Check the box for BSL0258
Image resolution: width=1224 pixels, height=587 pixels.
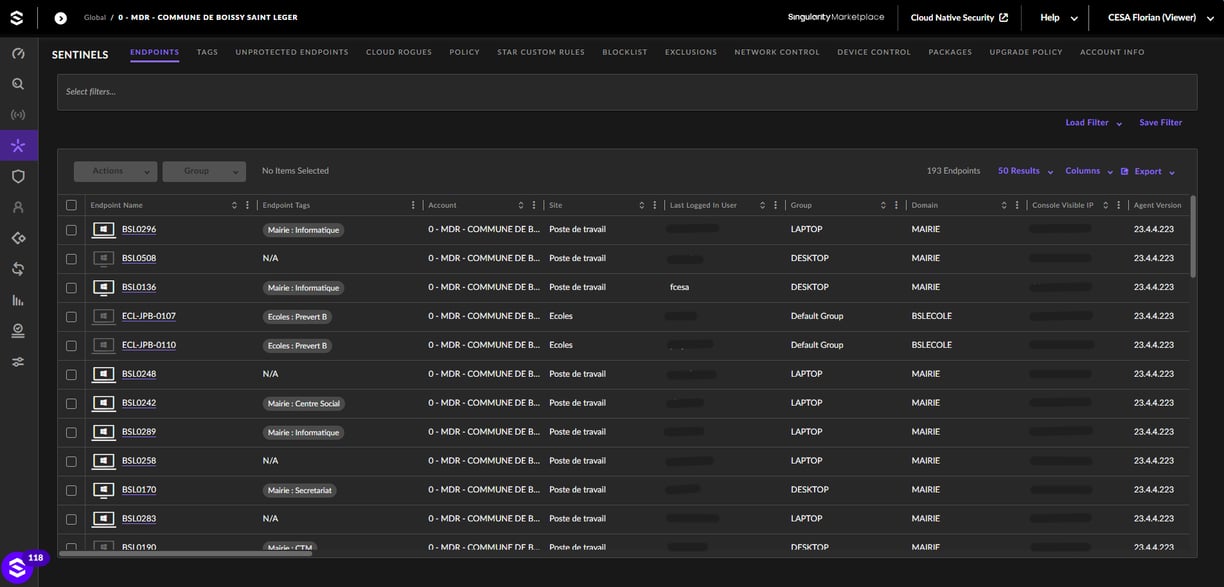[71, 461]
